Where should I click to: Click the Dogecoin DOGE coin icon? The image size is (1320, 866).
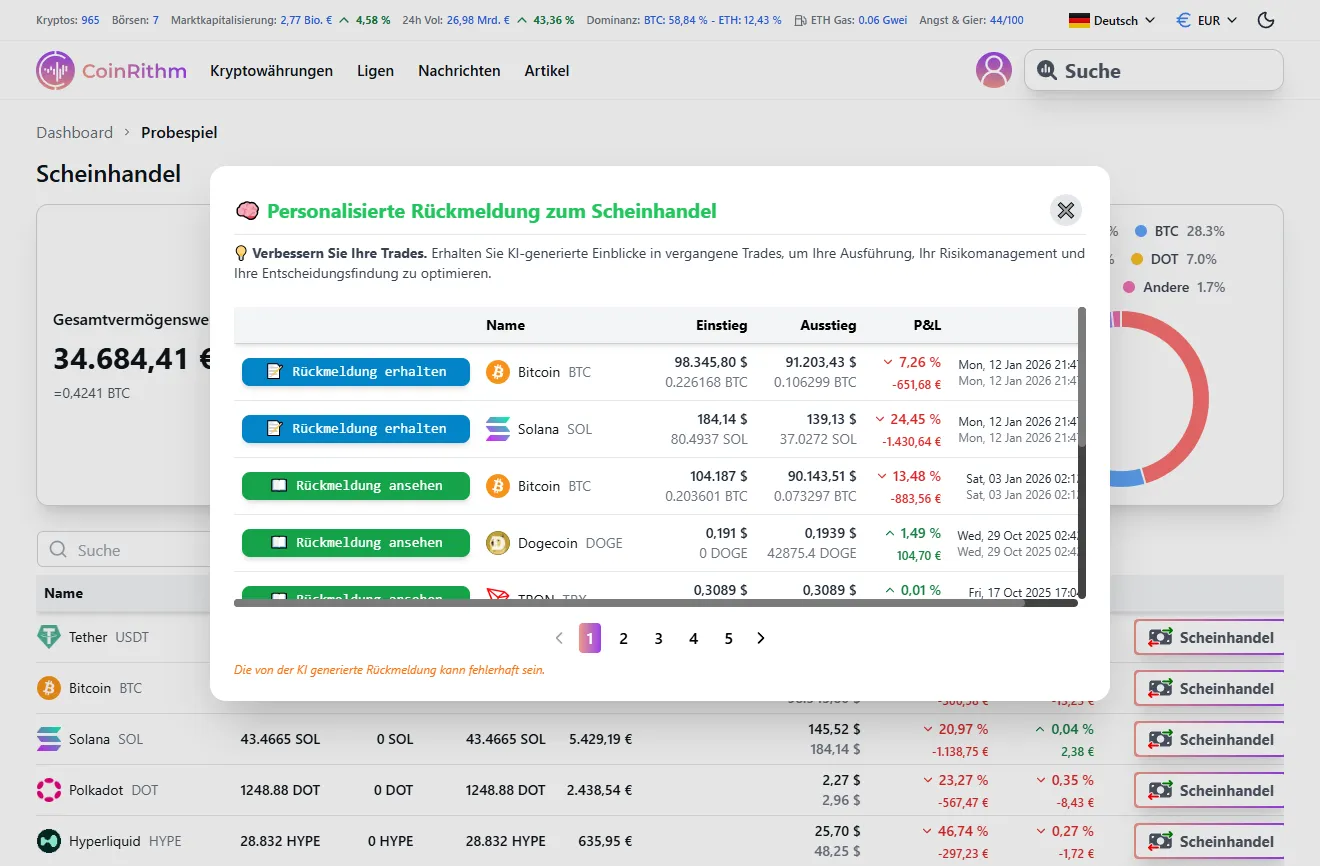coord(497,543)
